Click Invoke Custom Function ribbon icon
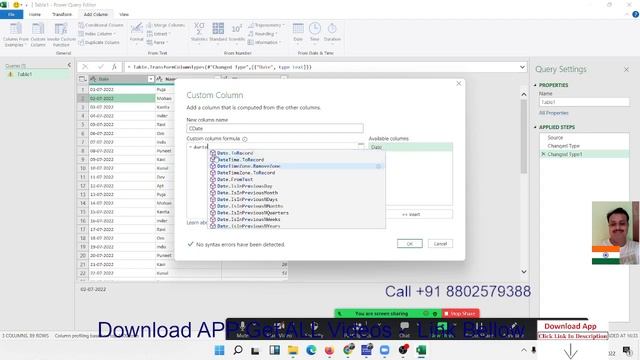This screenshot has width=640, height=360. [61, 34]
